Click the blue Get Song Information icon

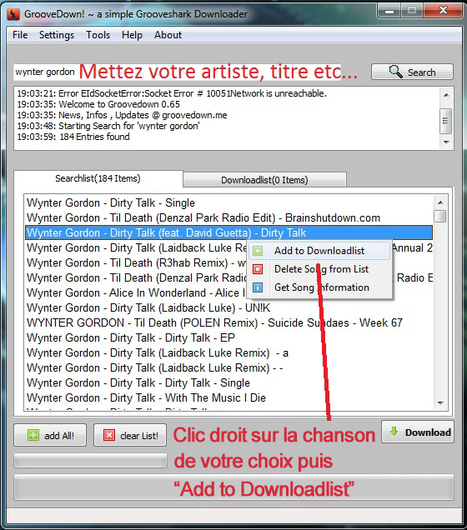coord(257,287)
